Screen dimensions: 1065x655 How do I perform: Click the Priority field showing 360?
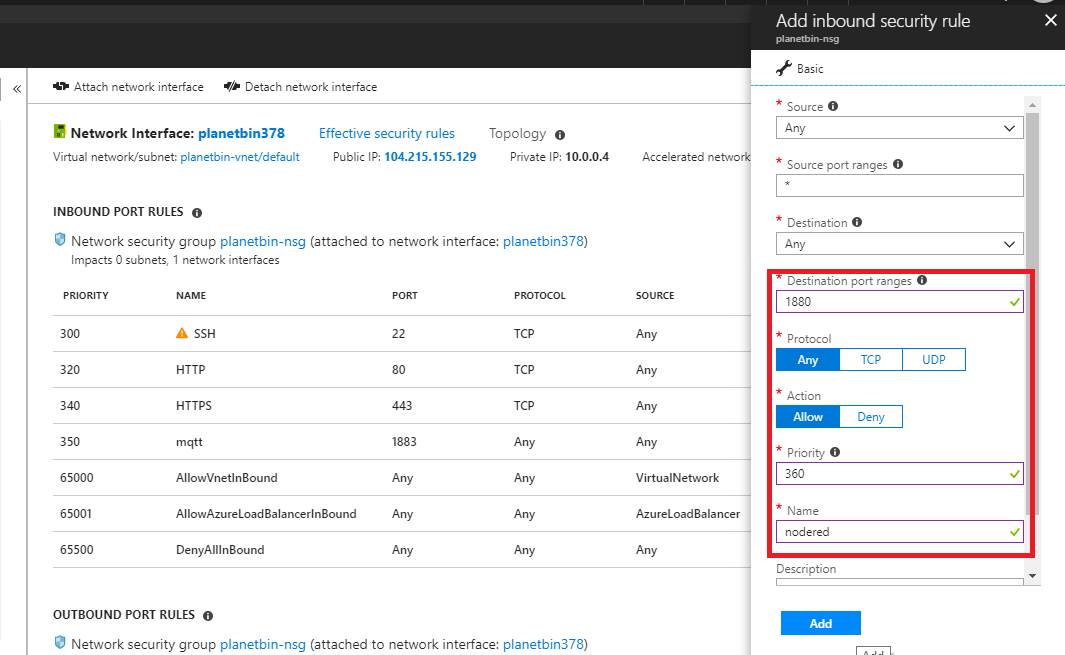point(899,474)
